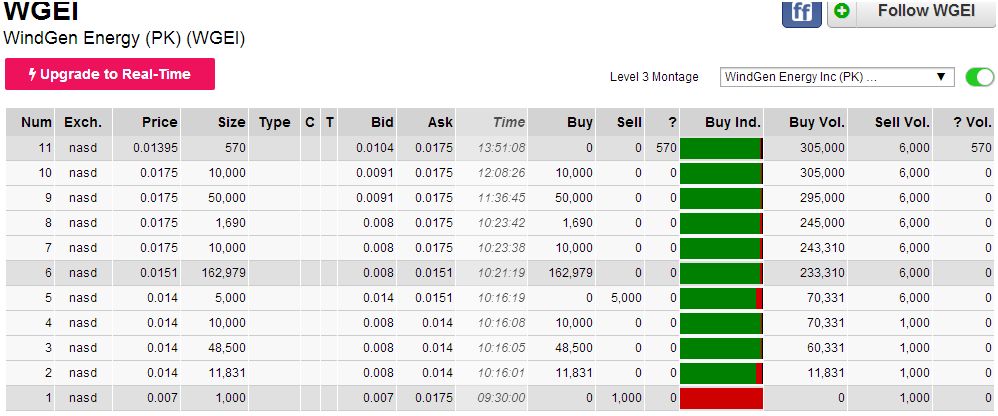Image resolution: width=998 pixels, height=416 pixels.
Task: Click time 09:30:00
Action: coord(502,398)
